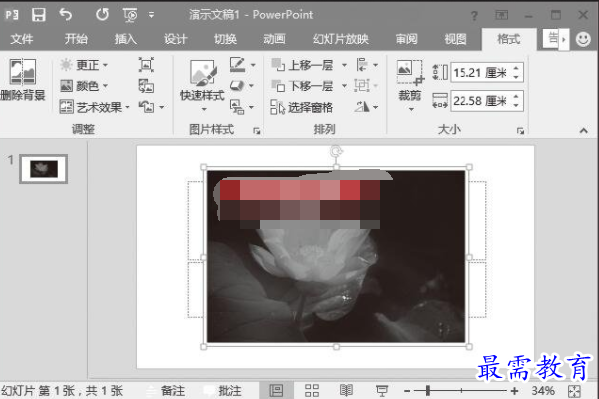Click the Compress Pictures icon
599x399 pixels.
[x=146, y=65]
